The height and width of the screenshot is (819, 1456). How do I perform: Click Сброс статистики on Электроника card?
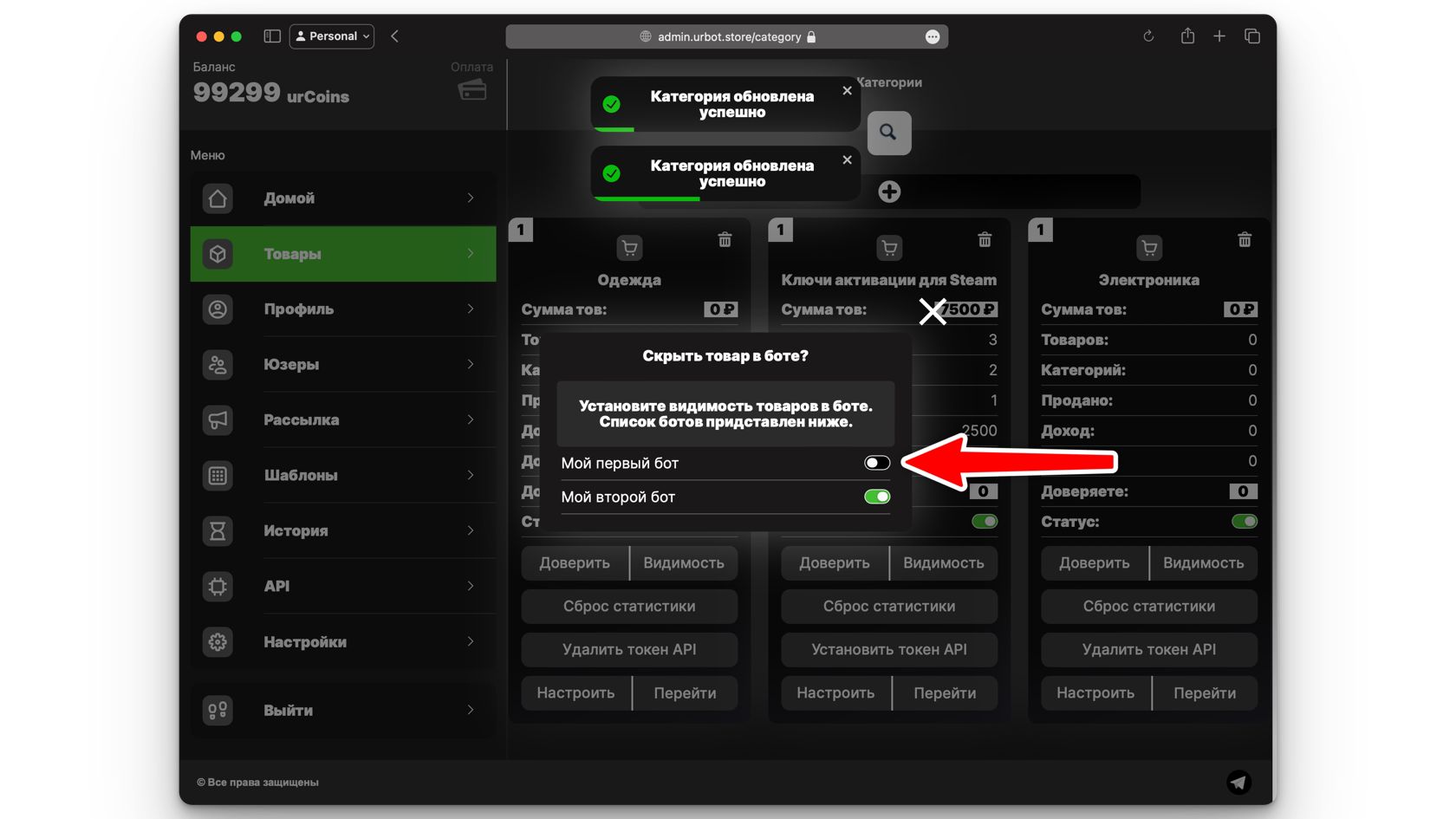click(x=1148, y=607)
